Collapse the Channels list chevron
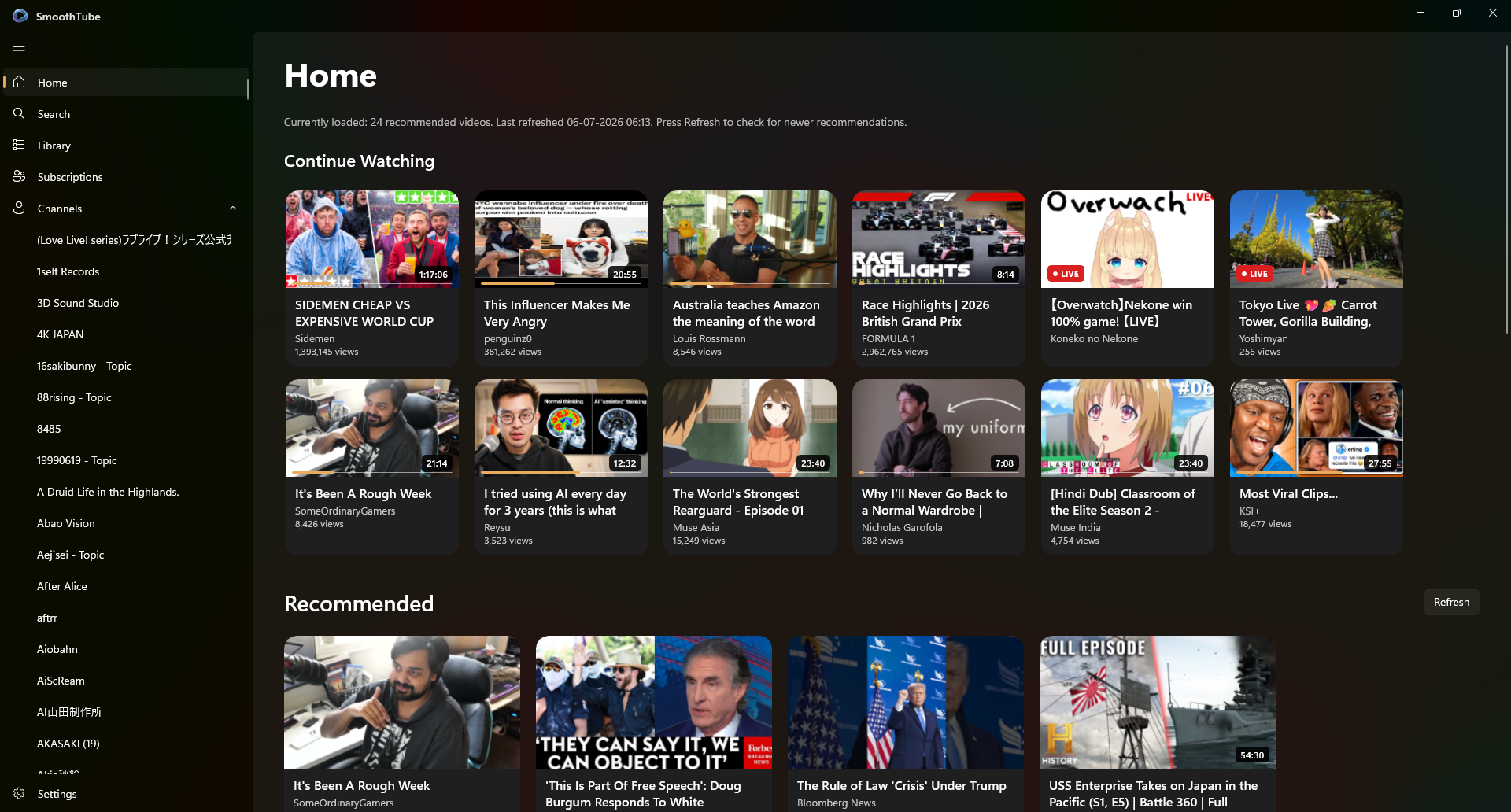 233,208
